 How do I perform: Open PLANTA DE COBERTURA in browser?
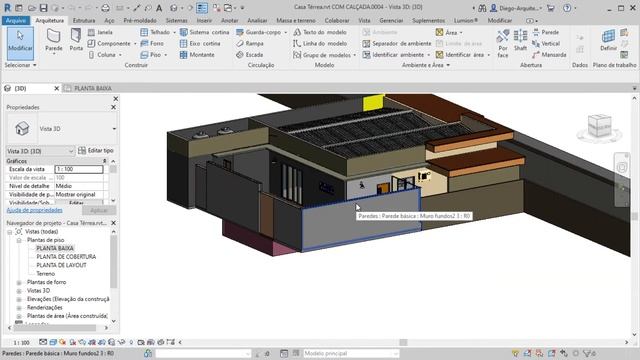pyautogui.click(x=66, y=257)
